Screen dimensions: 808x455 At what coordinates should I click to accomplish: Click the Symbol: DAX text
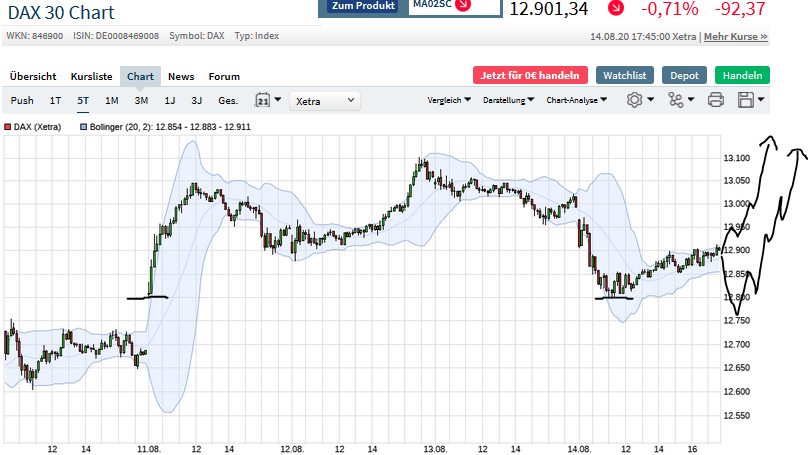197,36
